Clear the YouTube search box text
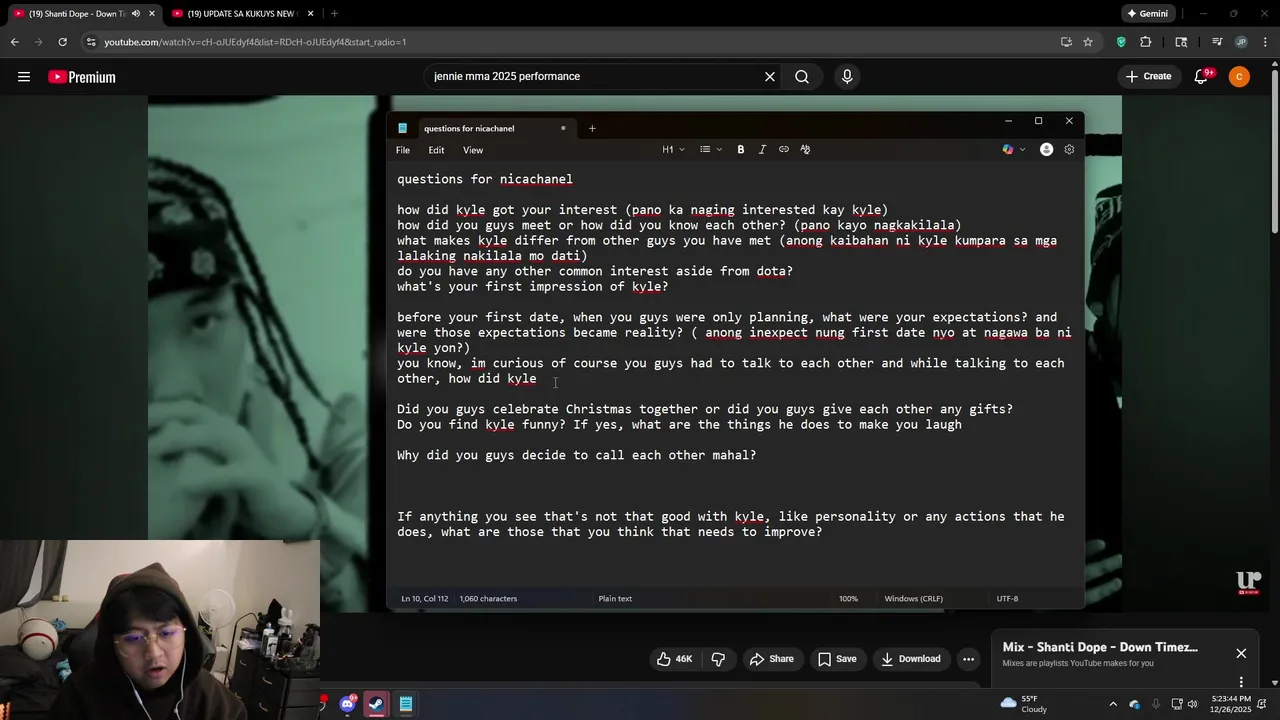The height and width of the screenshot is (720, 1280). tap(770, 76)
